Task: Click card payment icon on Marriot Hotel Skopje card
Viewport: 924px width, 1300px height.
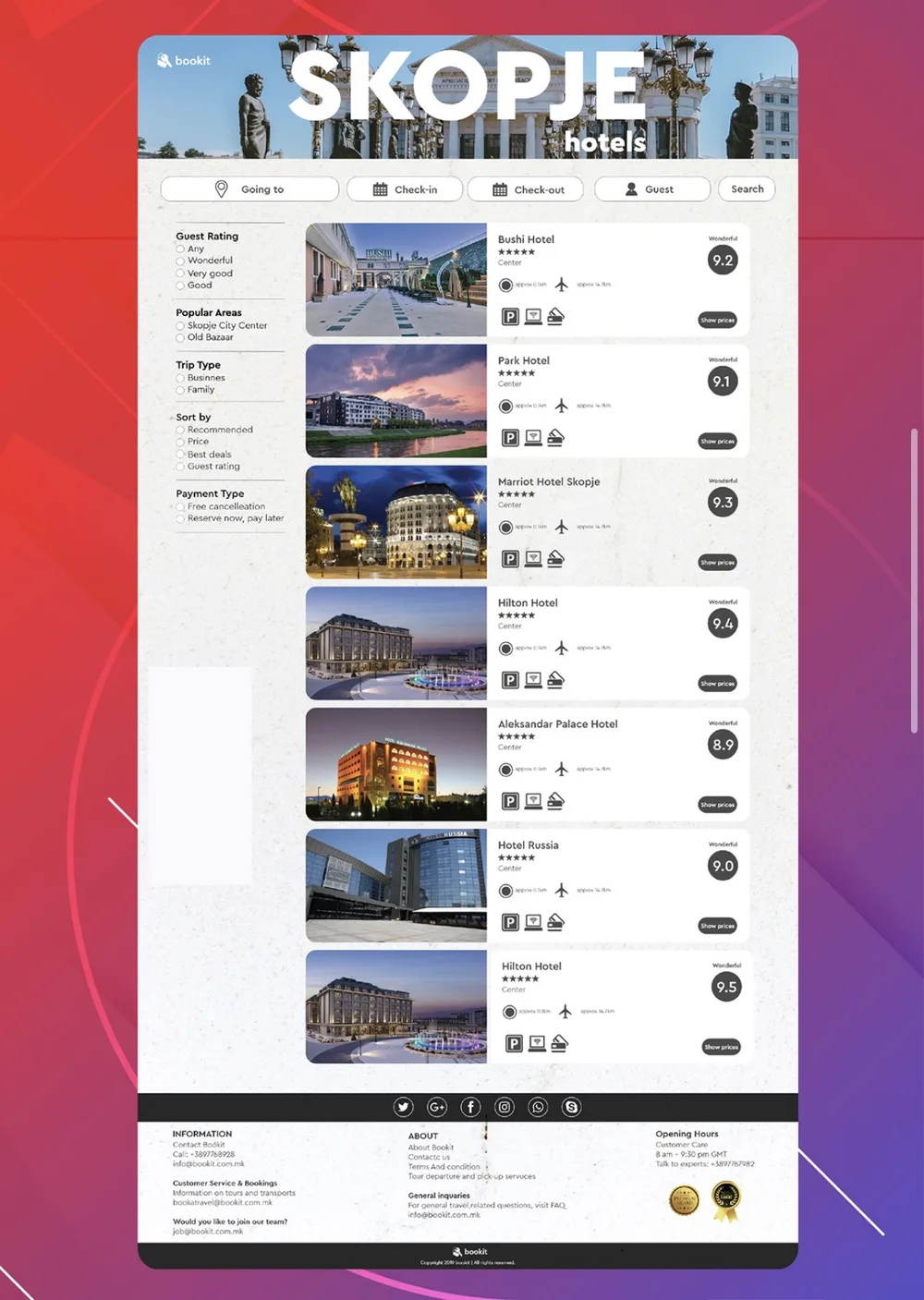Action: pyautogui.click(x=555, y=558)
